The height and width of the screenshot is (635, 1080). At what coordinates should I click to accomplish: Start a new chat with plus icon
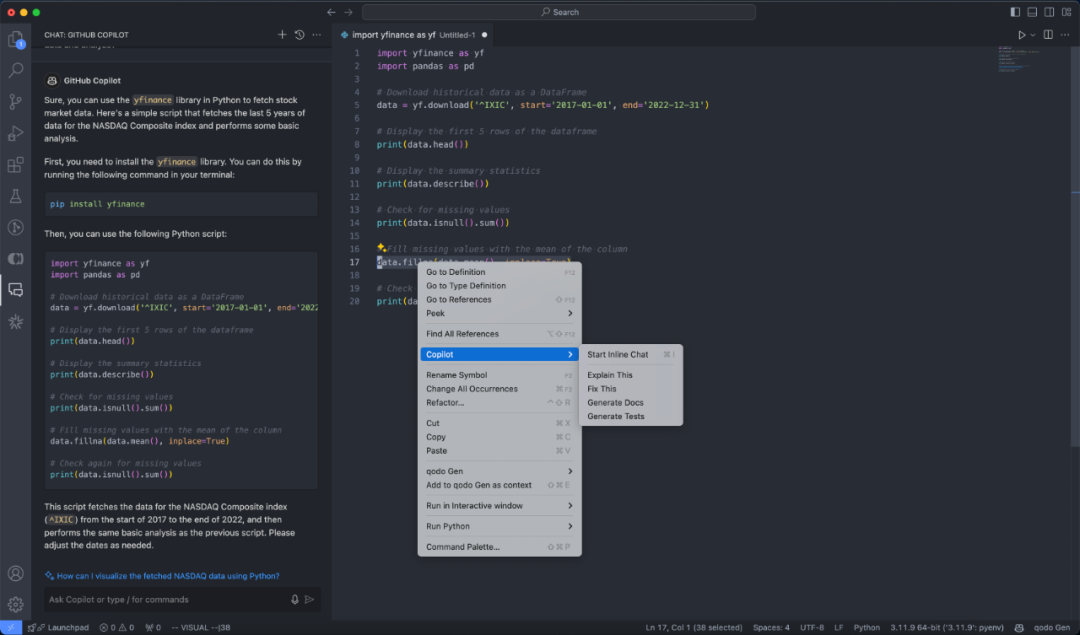click(282, 34)
